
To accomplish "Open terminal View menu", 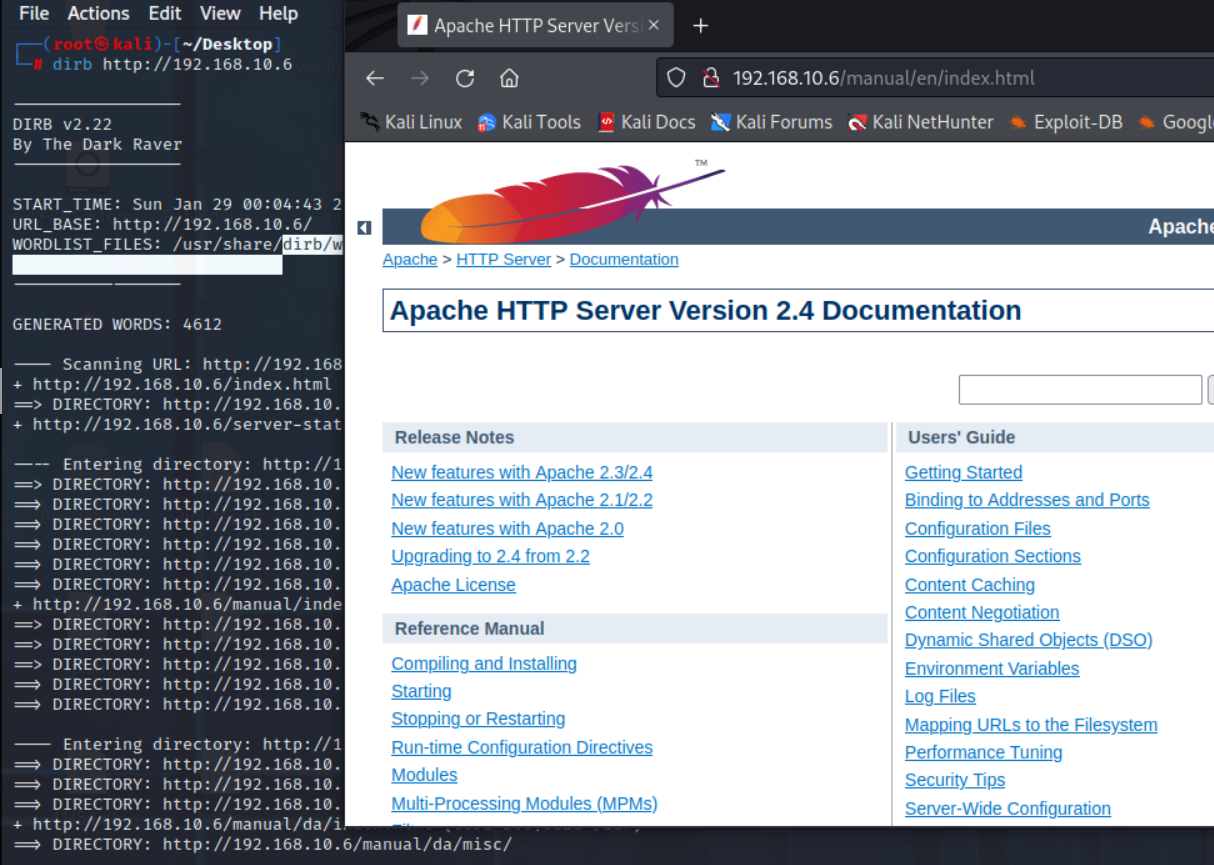I will coord(220,13).
